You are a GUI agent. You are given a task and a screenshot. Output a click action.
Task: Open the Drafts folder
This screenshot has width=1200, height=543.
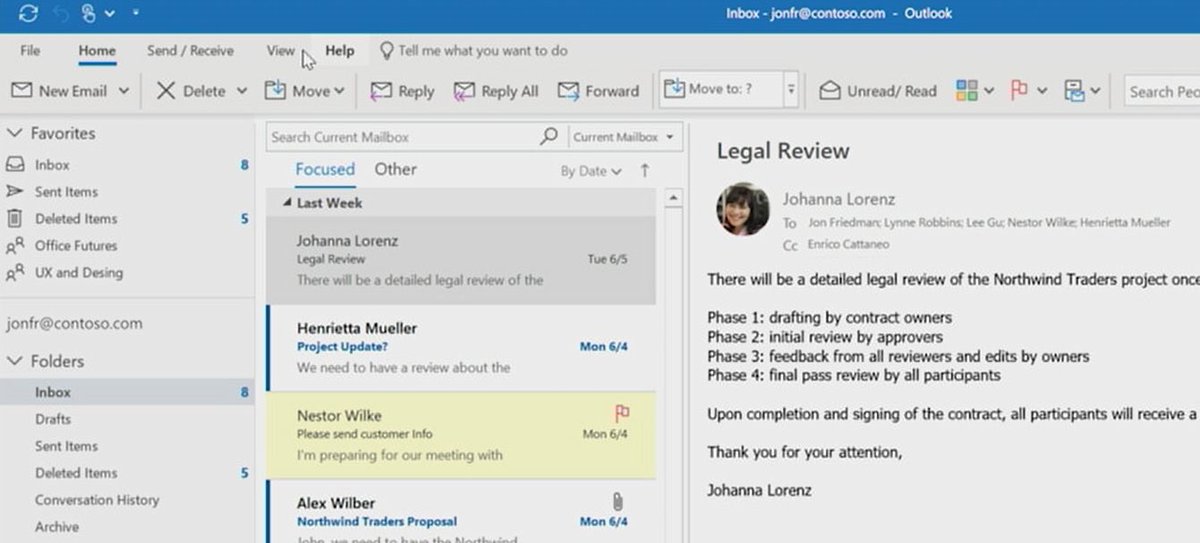point(53,420)
